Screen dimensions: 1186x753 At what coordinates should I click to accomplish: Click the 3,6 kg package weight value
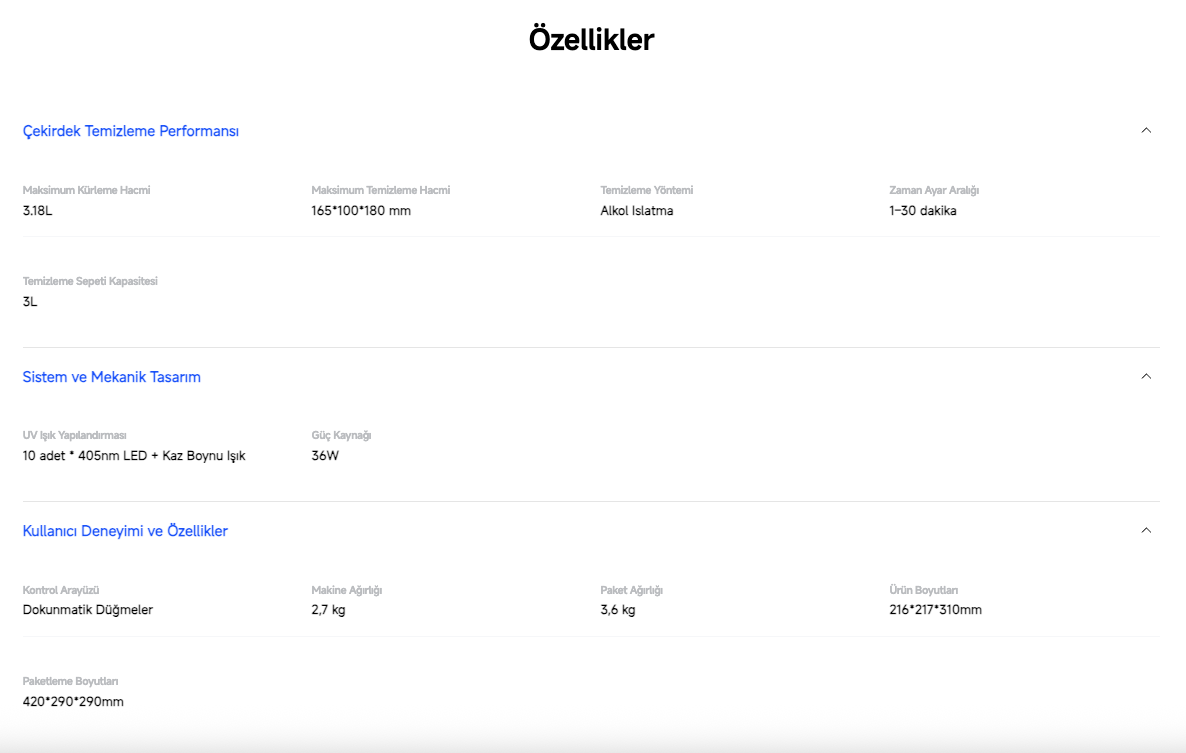point(618,610)
